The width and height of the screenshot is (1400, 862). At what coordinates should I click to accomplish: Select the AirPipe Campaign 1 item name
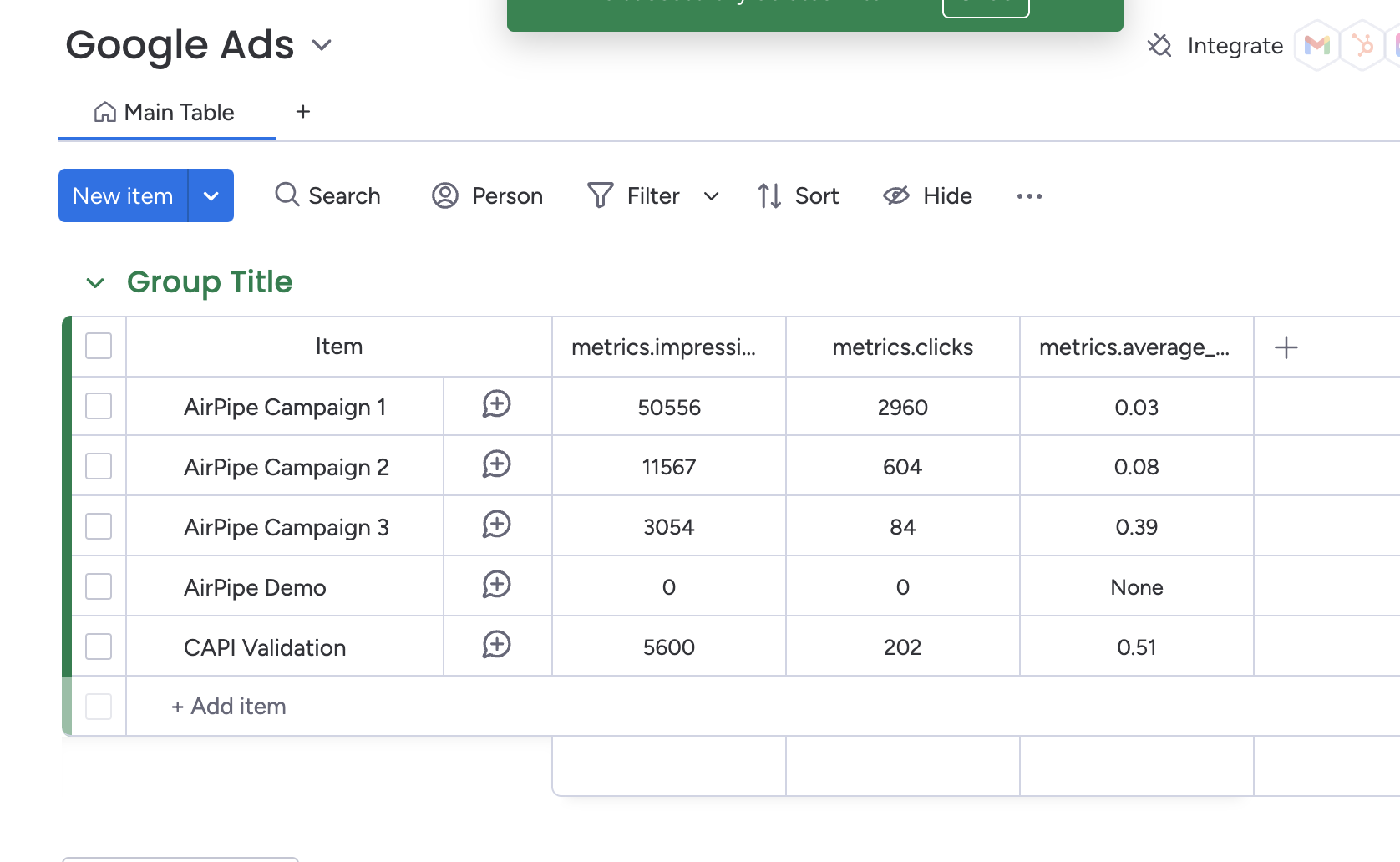[x=285, y=407]
